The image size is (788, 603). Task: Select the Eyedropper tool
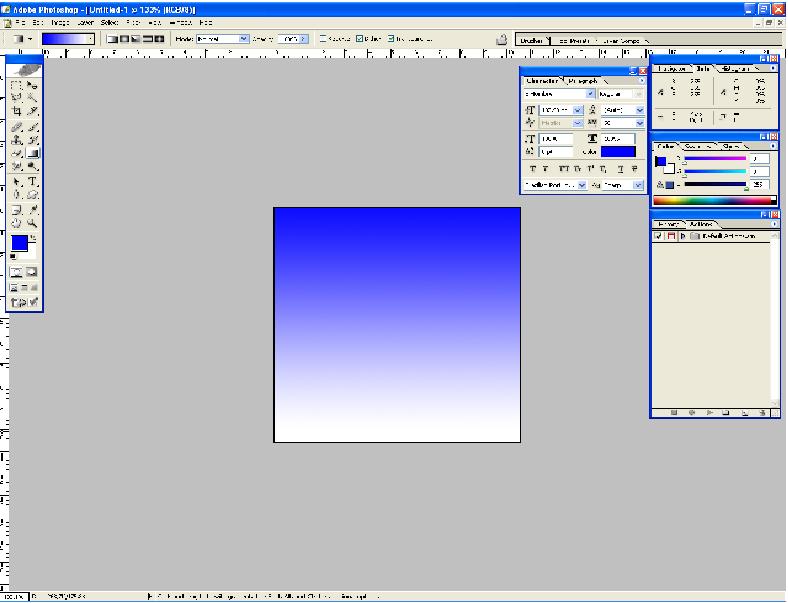click(32, 210)
